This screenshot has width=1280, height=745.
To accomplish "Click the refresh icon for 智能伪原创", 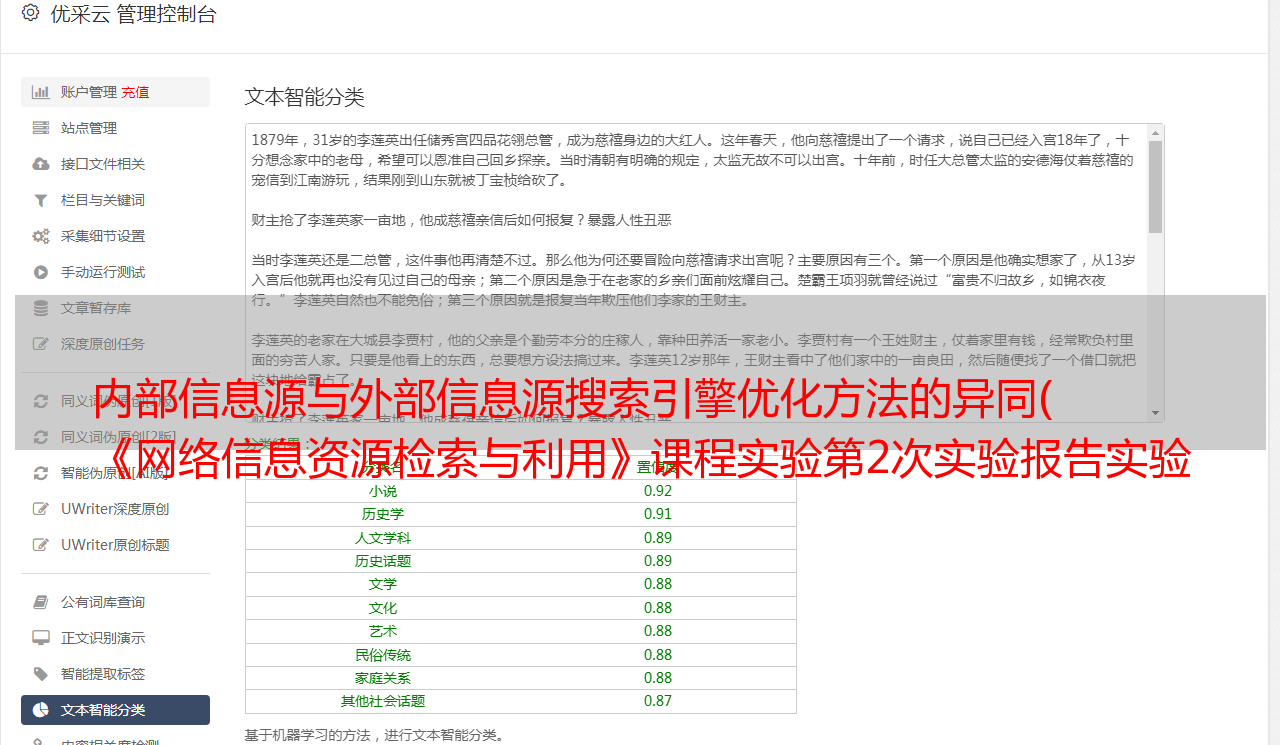I will 40,473.
